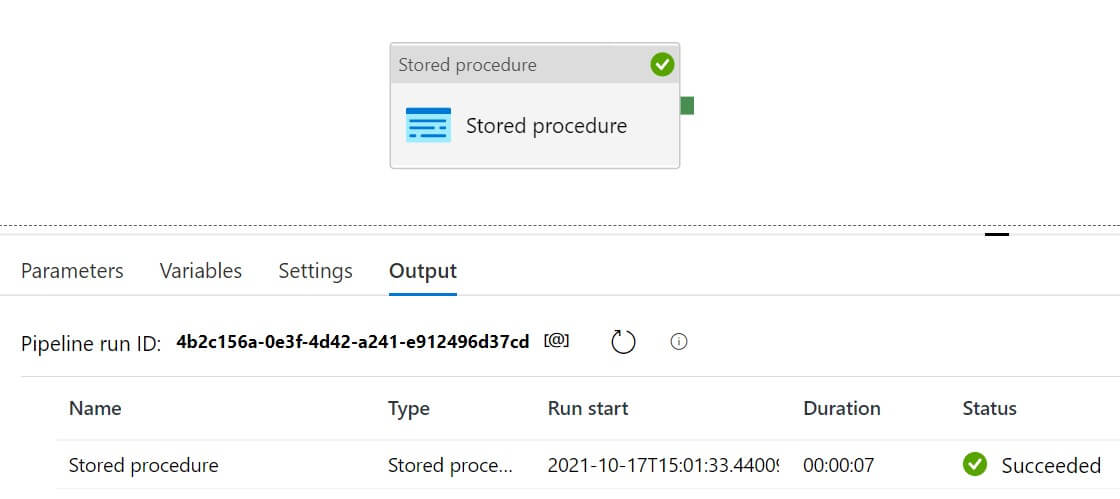The image size is (1120, 499).
Task: Click the Type column header
Action: 408,408
